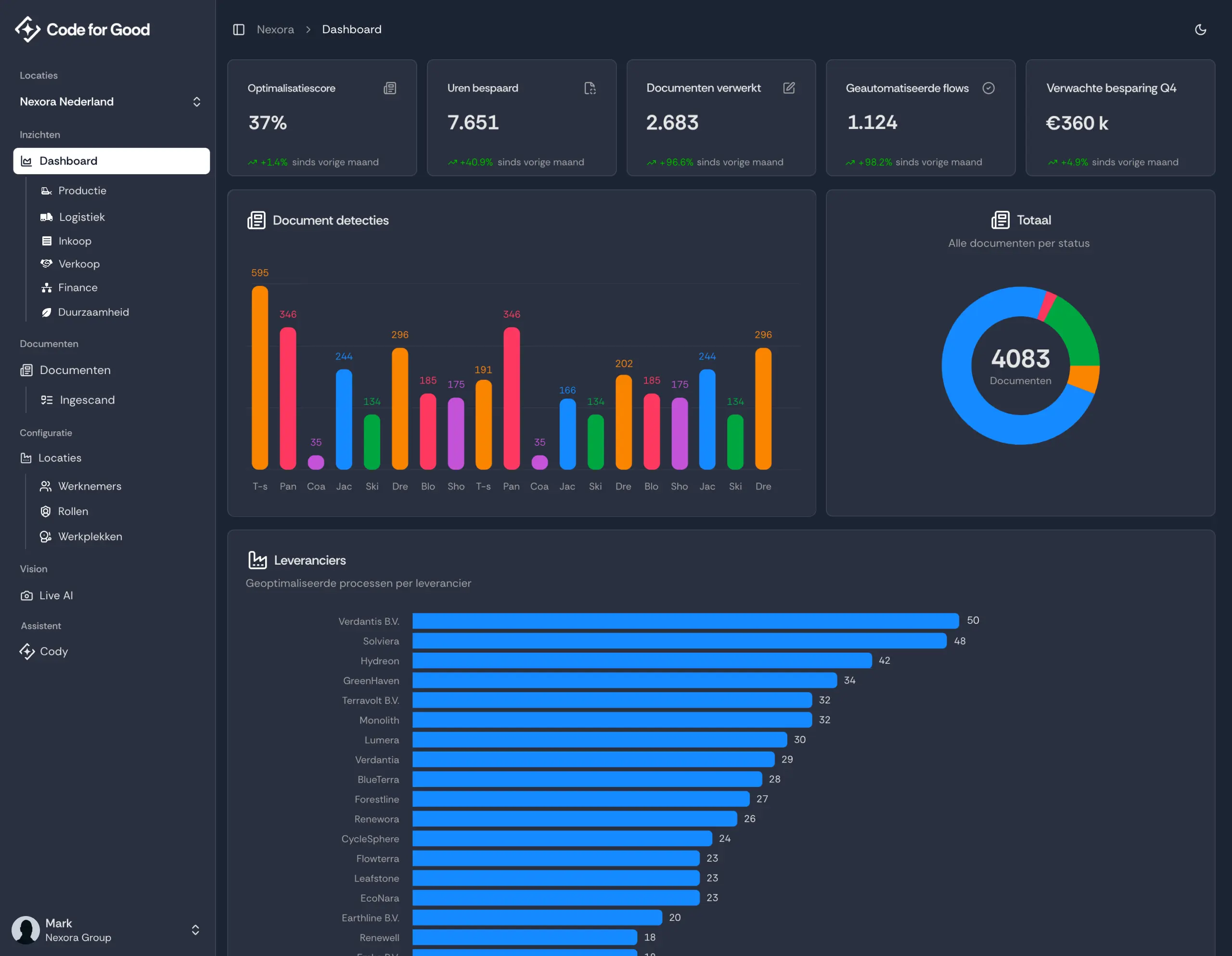The image size is (1232, 956).
Task: Select the Live AI camera icon
Action: 26,595
